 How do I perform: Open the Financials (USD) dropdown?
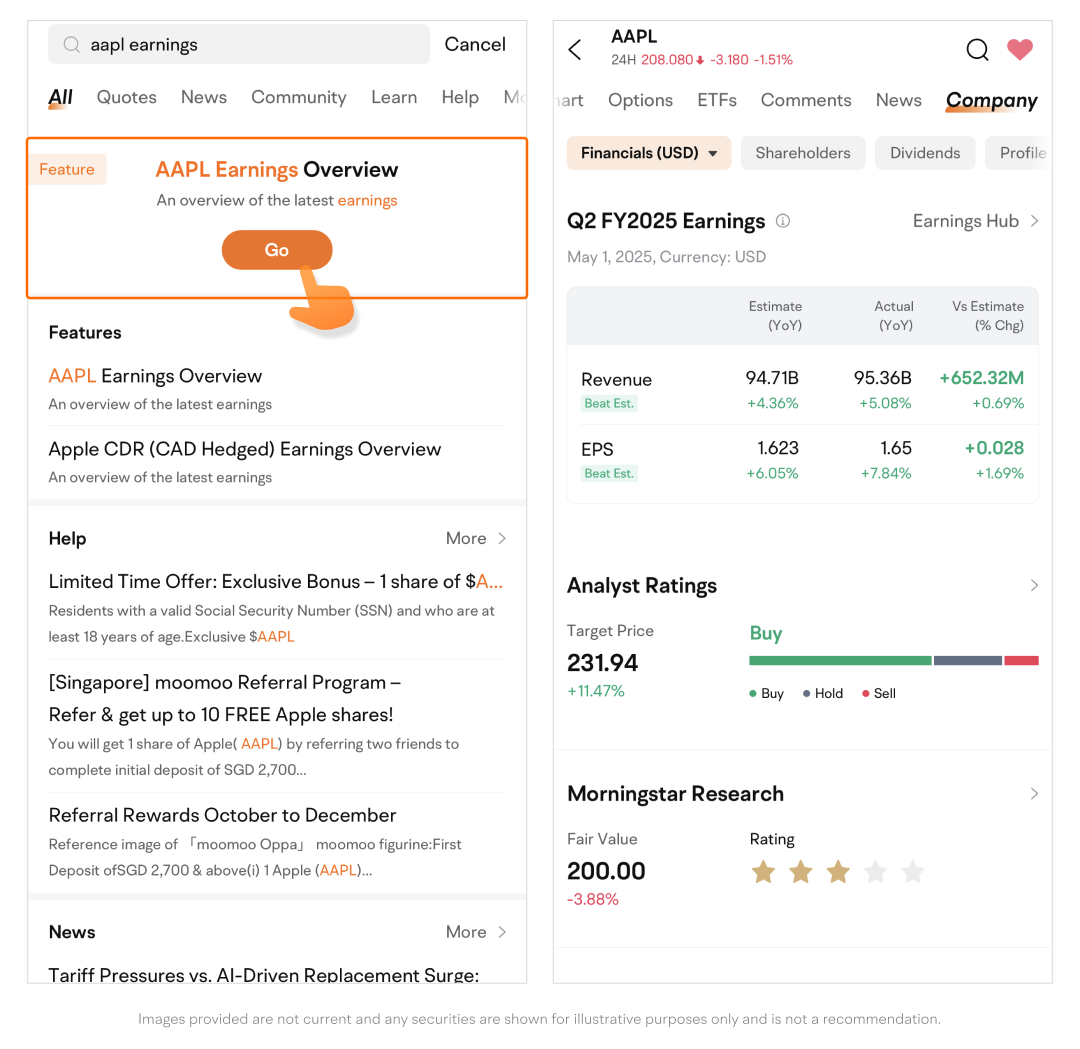649,153
